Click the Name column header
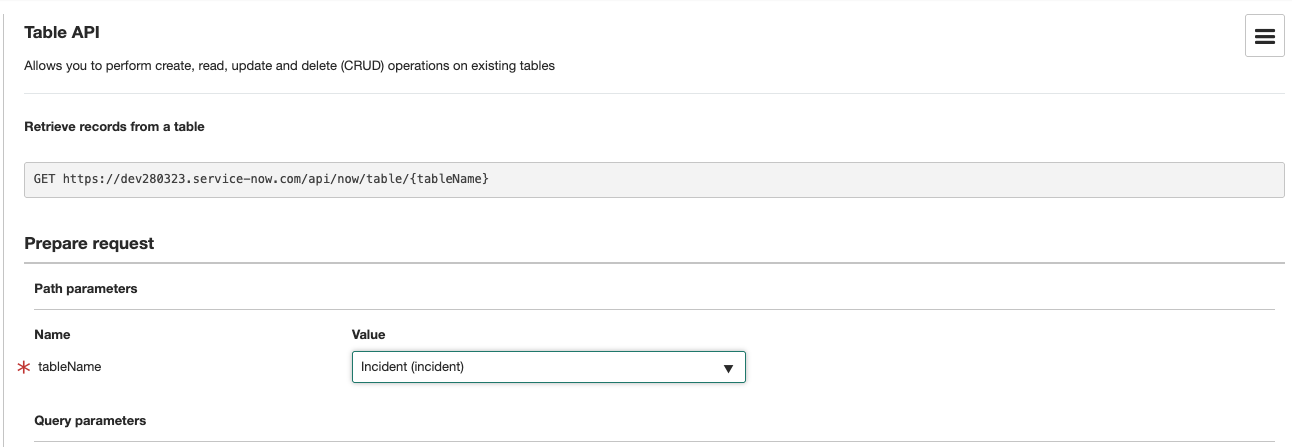Viewport: 1292px width, 447px height. (52, 334)
